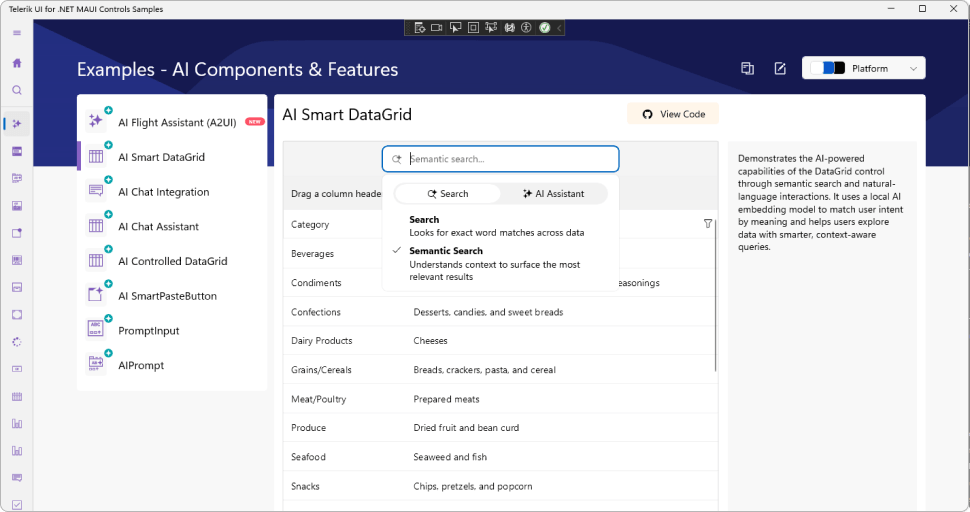This screenshot has height=512, width=970.
Task: Open AI Chat Integration example
Action: (172, 192)
